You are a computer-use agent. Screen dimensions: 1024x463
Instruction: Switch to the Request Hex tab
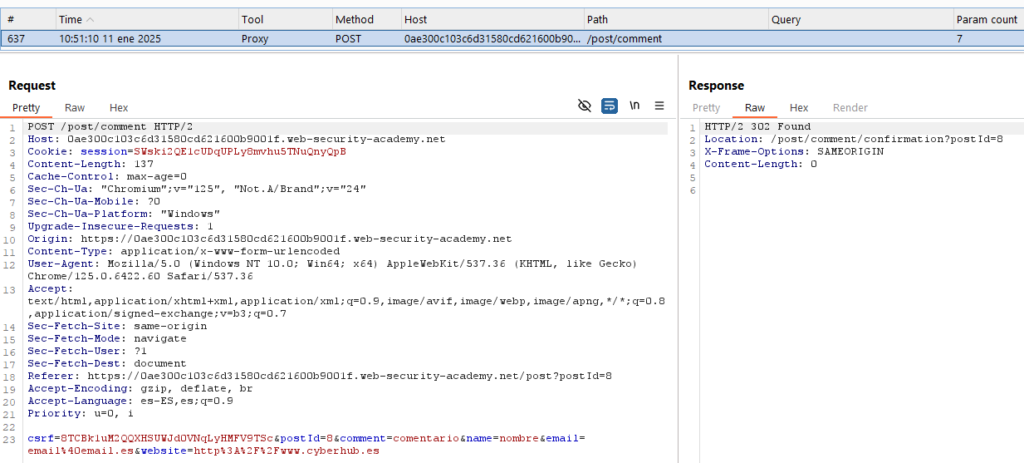point(118,108)
